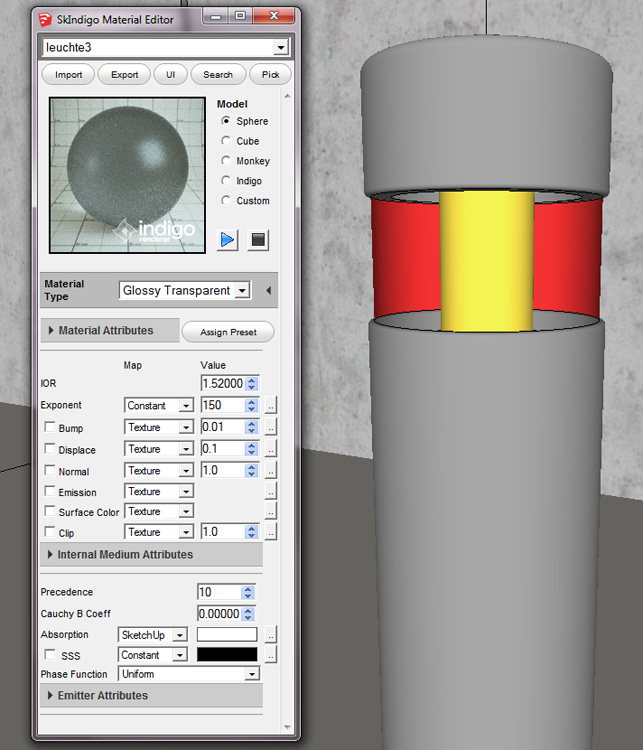The image size is (643, 750).
Task: Select the Monkey preview model
Action: 227,161
